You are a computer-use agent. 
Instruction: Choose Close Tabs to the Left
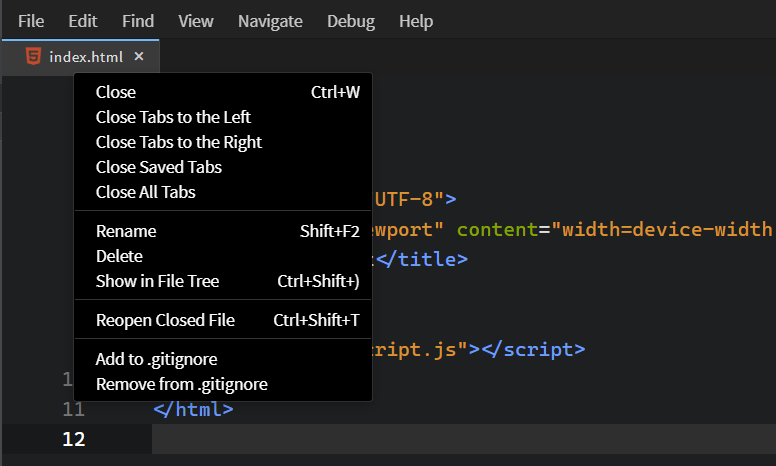pos(223,117)
